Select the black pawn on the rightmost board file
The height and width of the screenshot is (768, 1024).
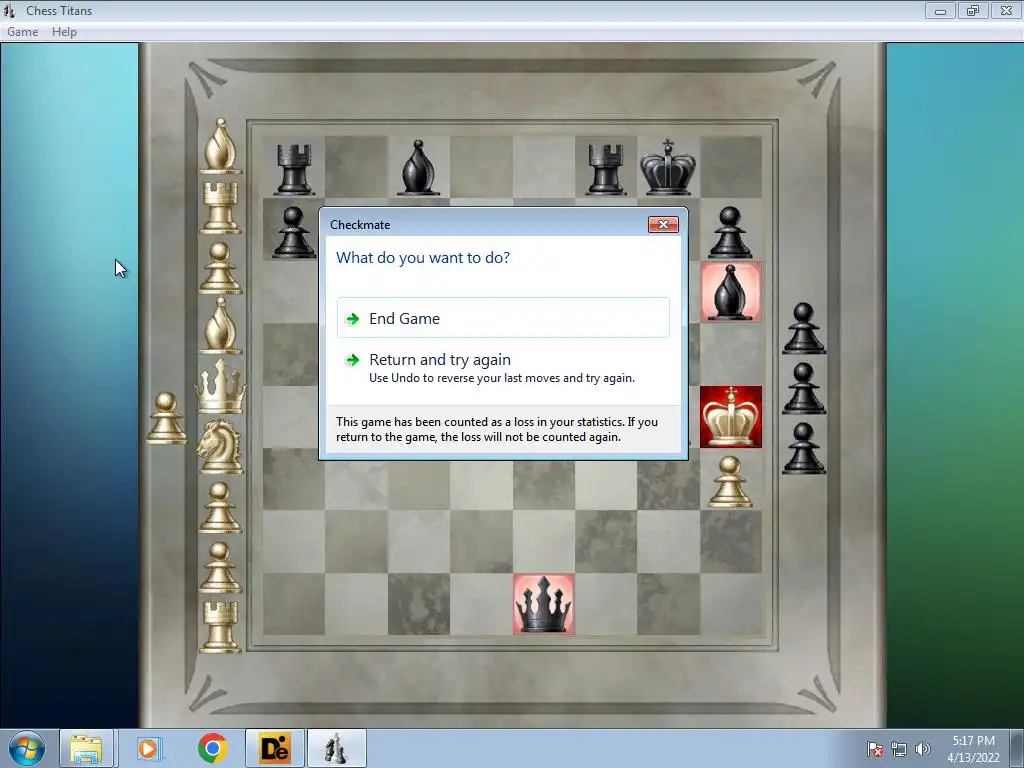(730, 232)
